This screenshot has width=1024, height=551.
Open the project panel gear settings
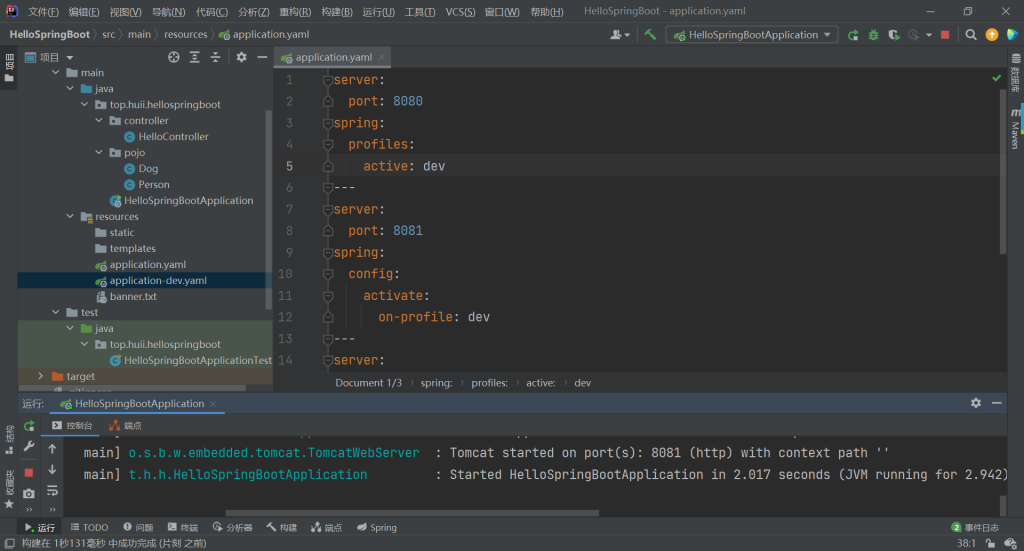[x=241, y=57]
